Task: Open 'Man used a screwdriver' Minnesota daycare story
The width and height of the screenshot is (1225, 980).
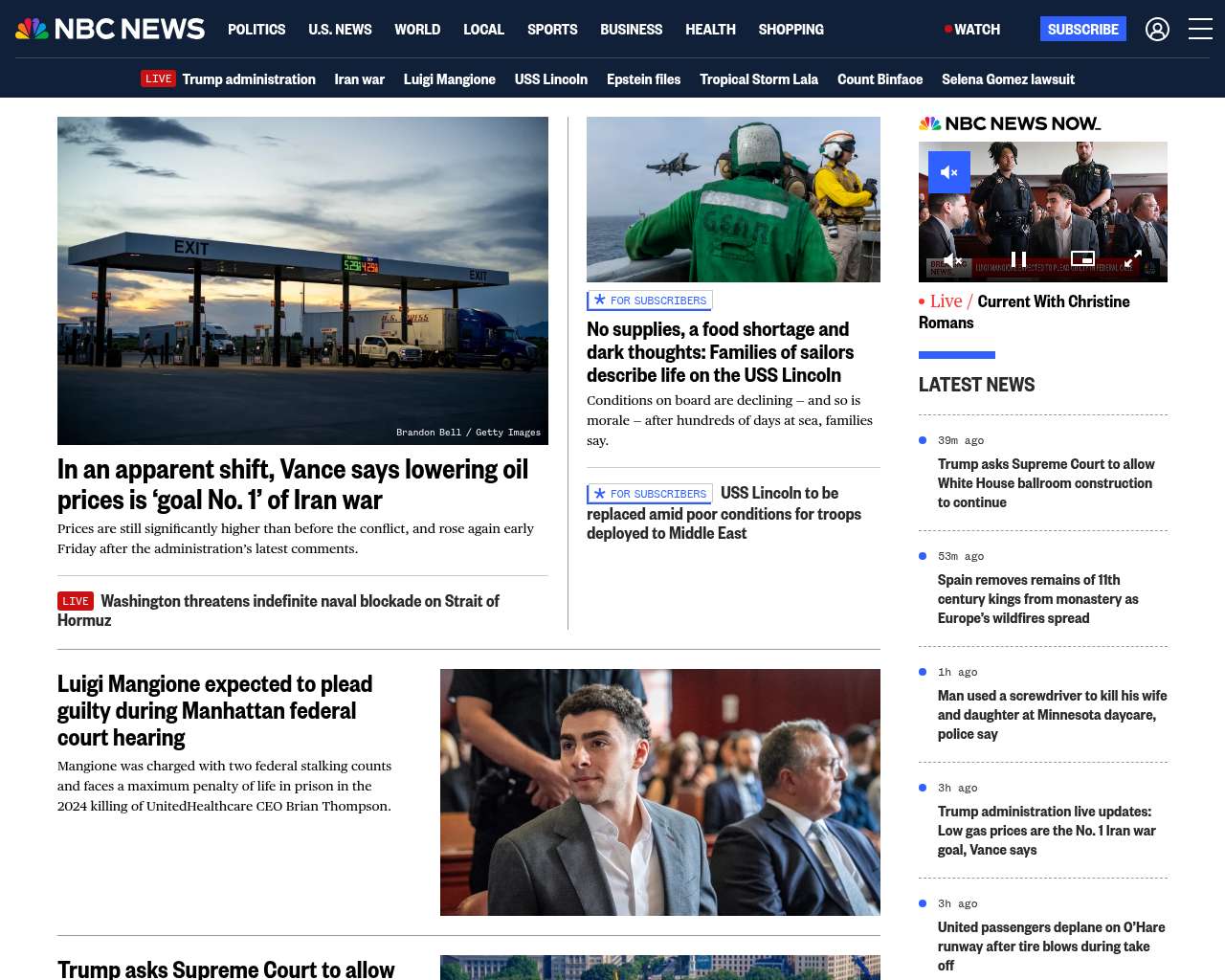Action: click(x=1053, y=715)
